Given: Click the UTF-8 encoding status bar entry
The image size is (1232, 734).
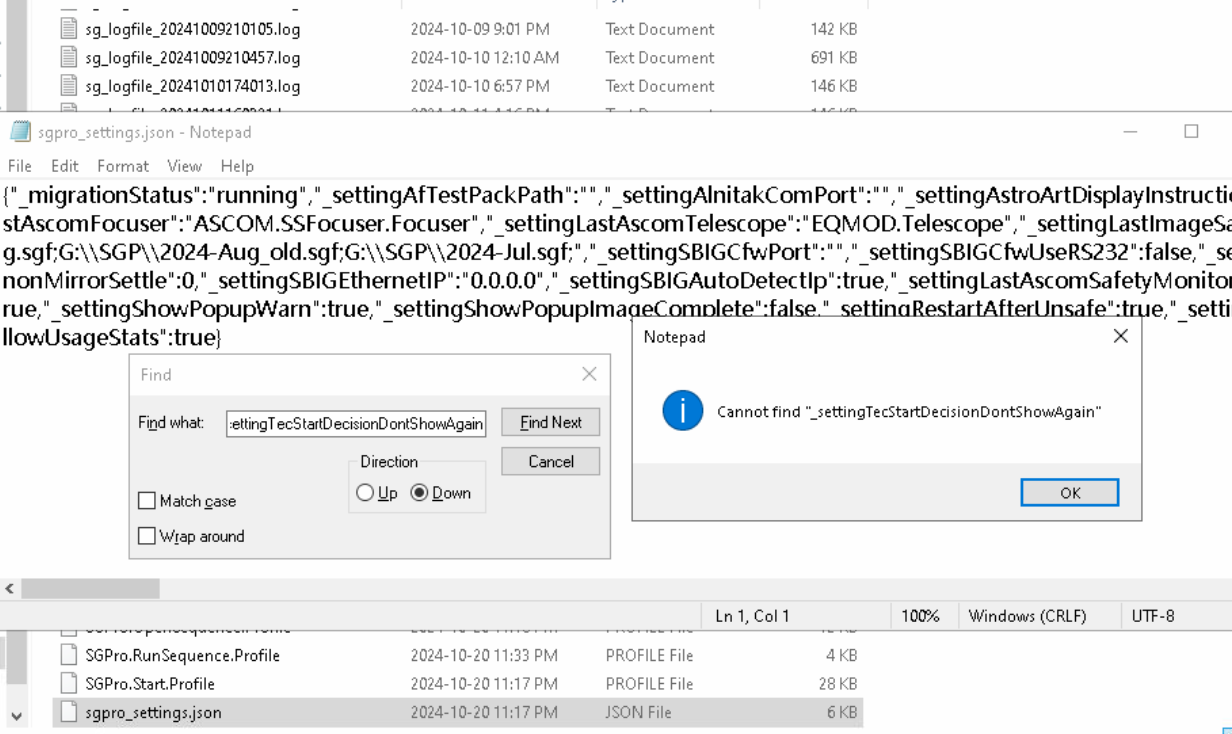Looking at the screenshot, I should coord(1153,616).
